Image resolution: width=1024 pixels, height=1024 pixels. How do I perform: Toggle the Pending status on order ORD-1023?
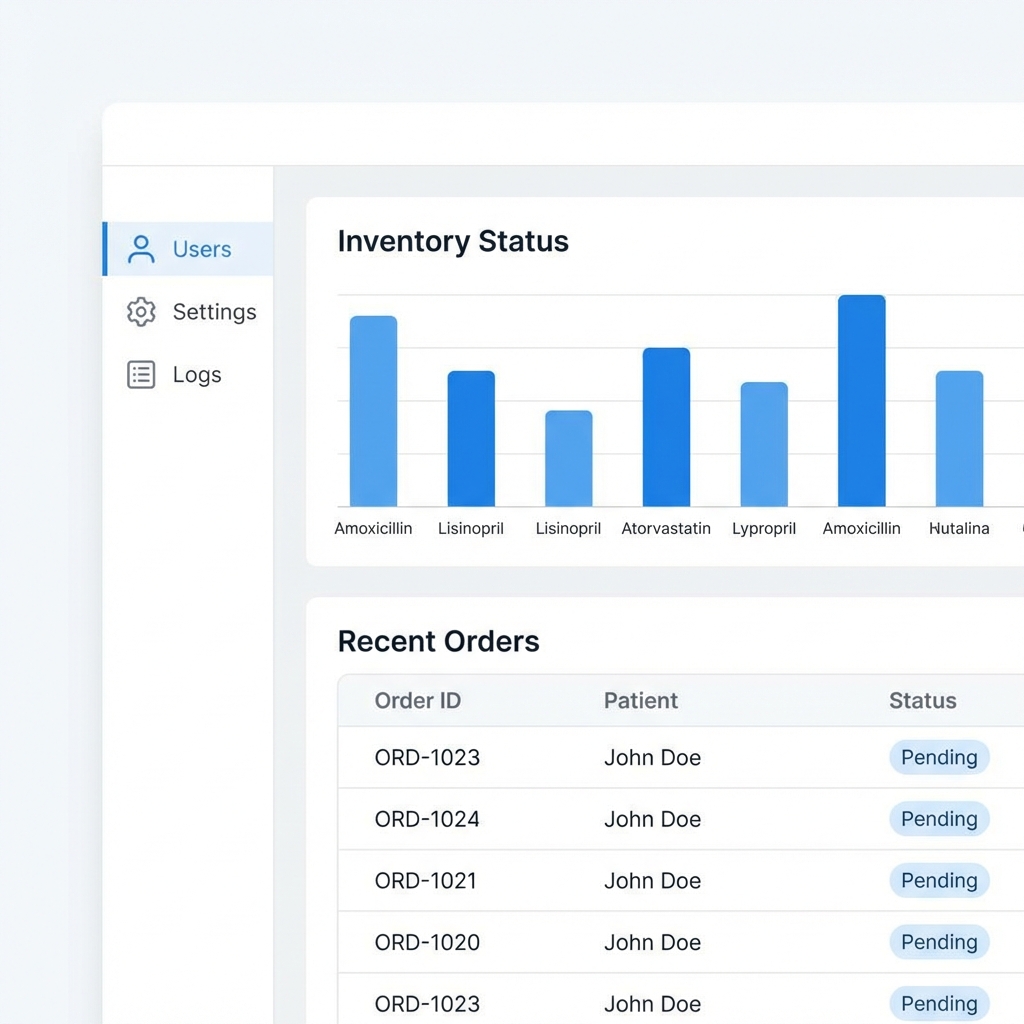tap(938, 757)
